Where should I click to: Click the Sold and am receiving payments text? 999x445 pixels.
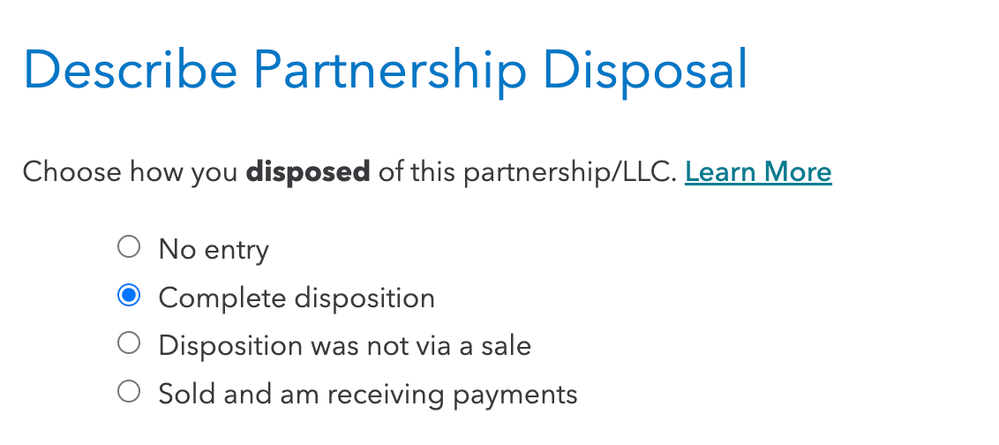pos(368,394)
